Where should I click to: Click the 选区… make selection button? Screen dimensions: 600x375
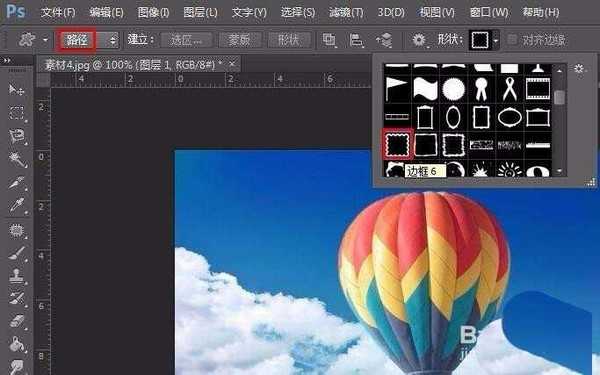coord(186,40)
